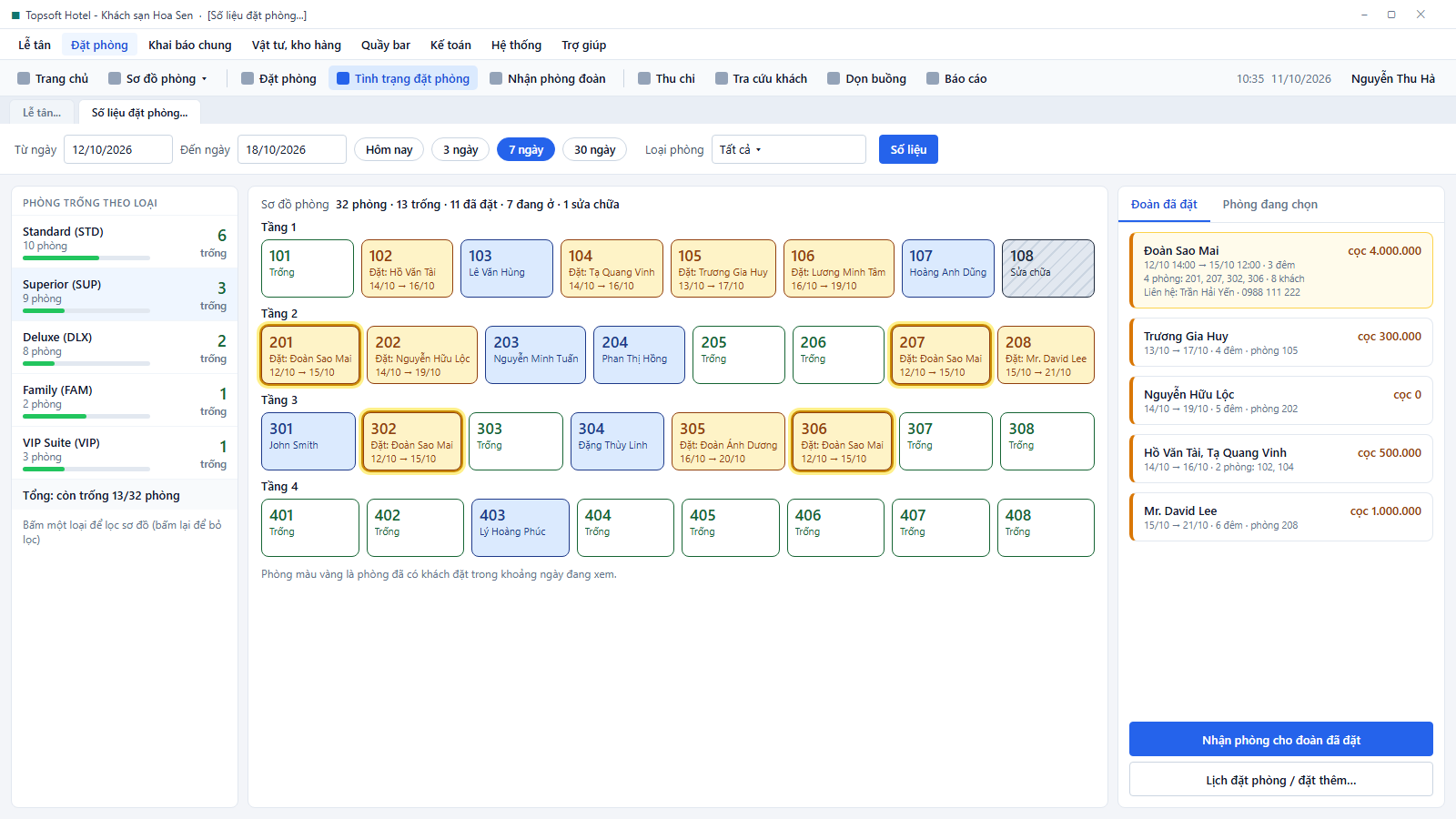
Task: Open the Khai báo chung menu
Action: pos(190,45)
